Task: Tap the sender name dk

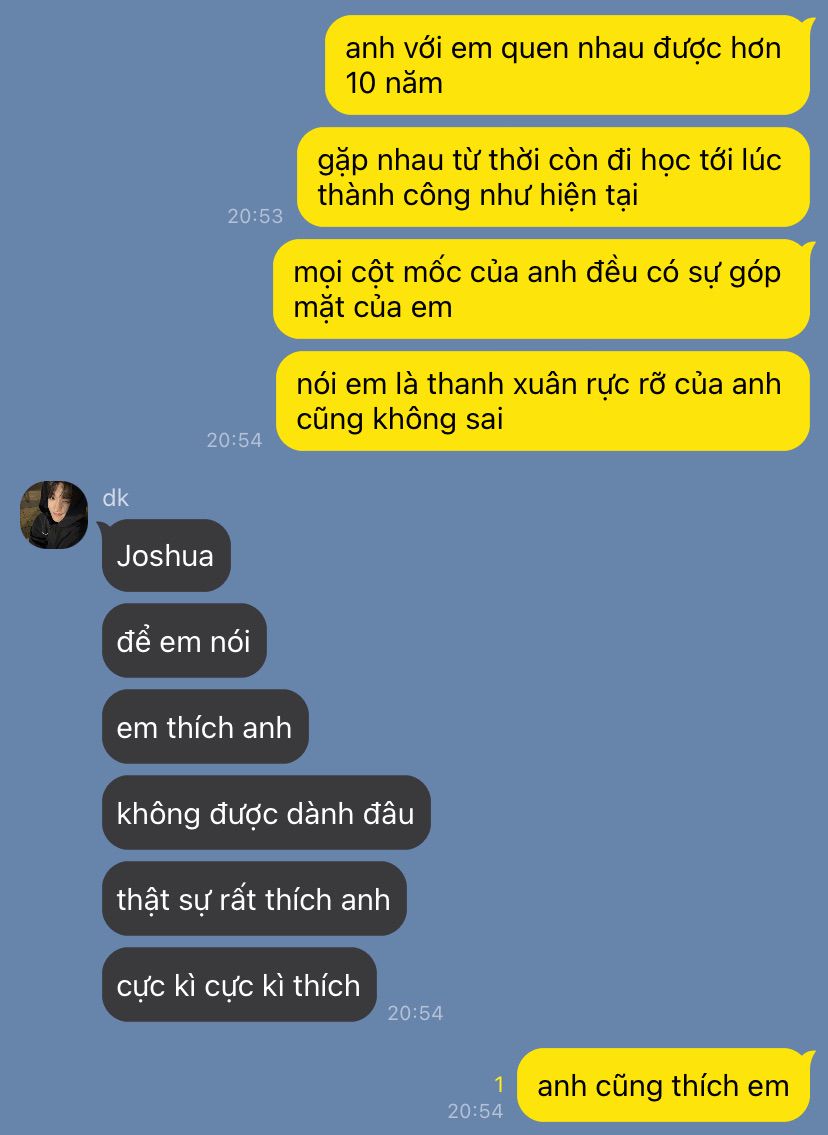Action: tap(116, 498)
